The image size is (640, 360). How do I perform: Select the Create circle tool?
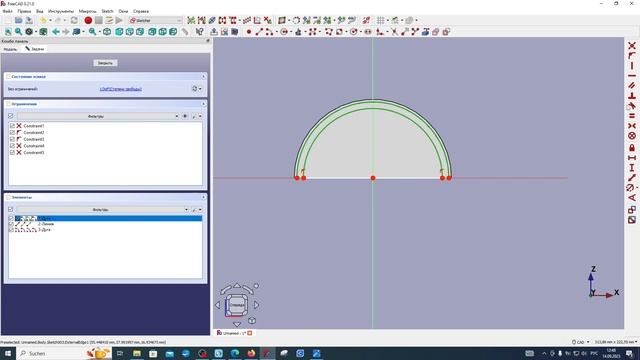(284, 31)
